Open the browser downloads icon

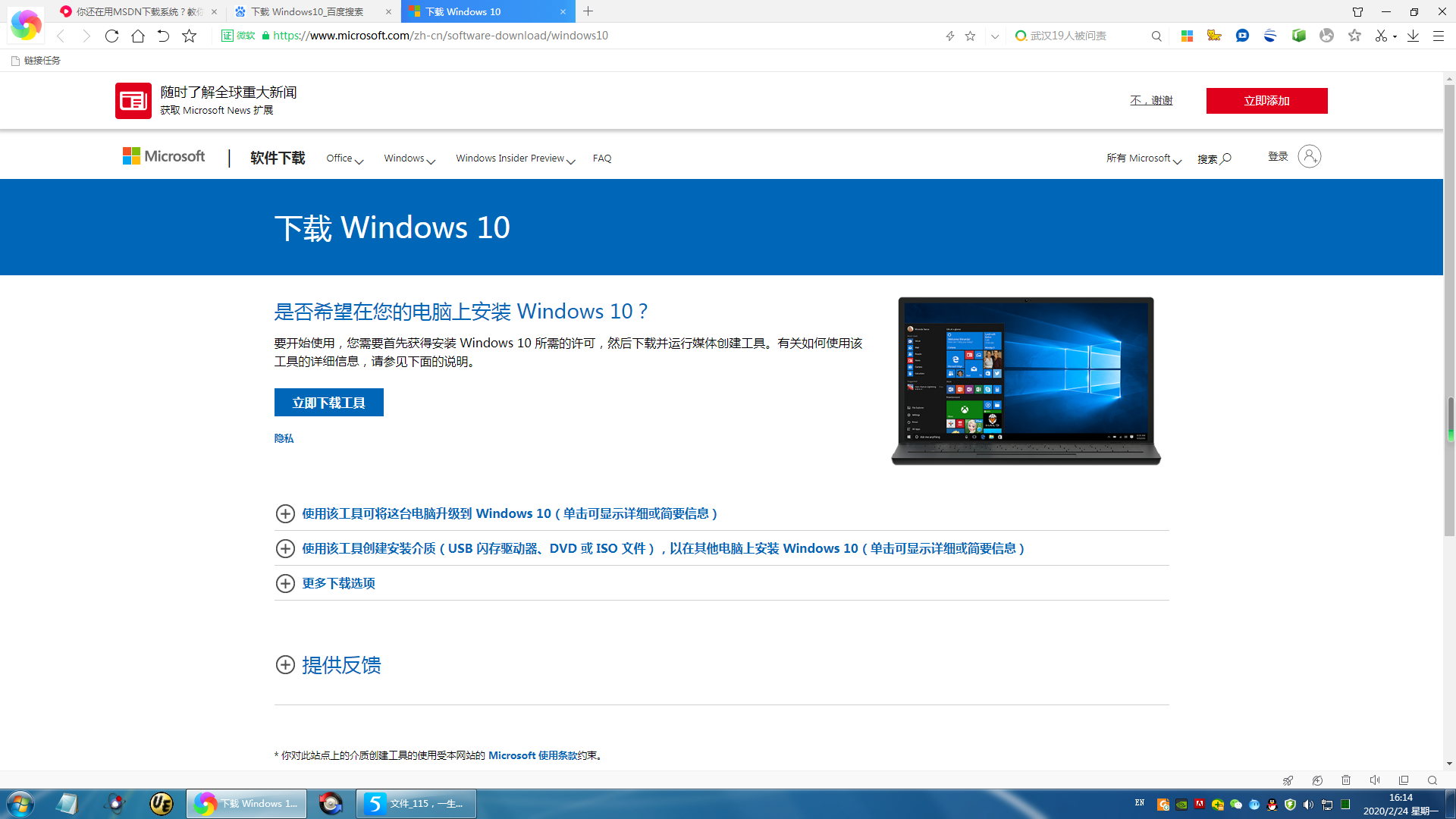point(1413,36)
